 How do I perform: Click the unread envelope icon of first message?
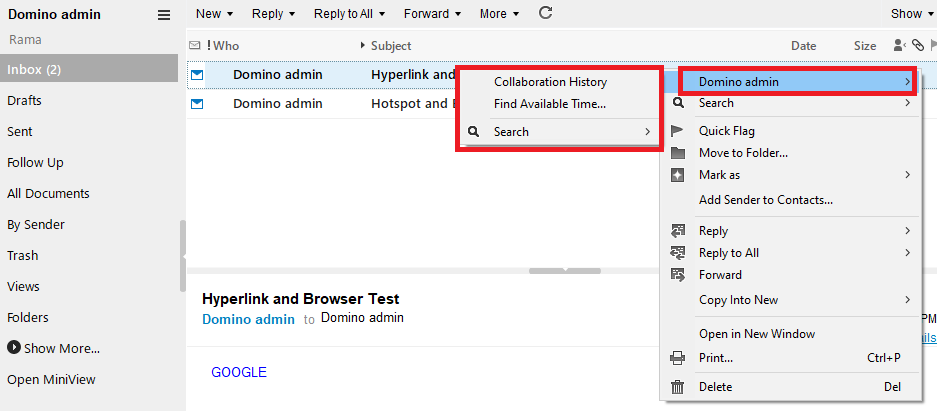[x=197, y=74]
